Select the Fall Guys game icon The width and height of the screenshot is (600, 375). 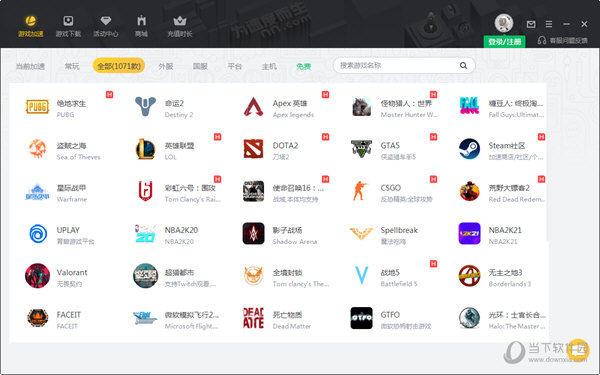point(470,106)
